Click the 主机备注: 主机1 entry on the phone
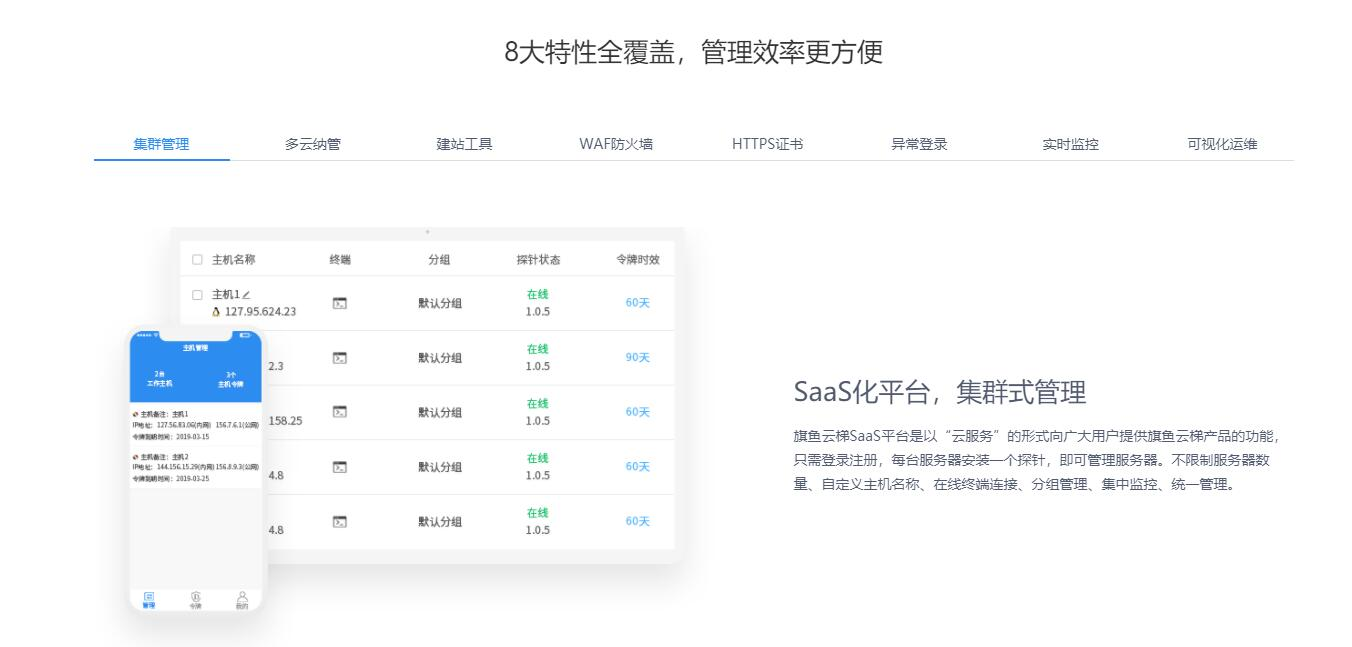This screenshot has width=1352, height=647. [196, 425]
